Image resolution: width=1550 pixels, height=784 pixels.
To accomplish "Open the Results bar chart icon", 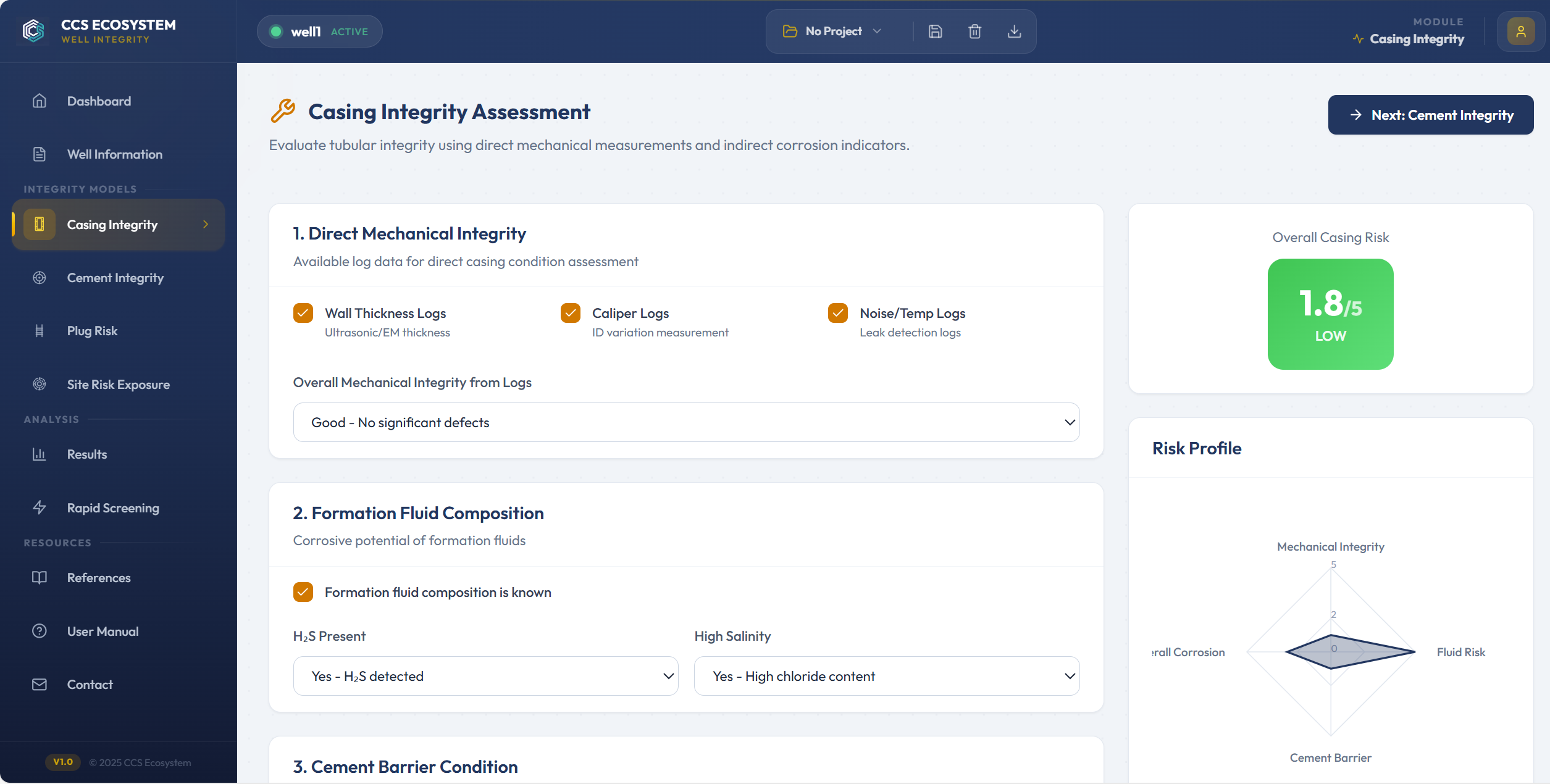I will [x=40, y=454].
